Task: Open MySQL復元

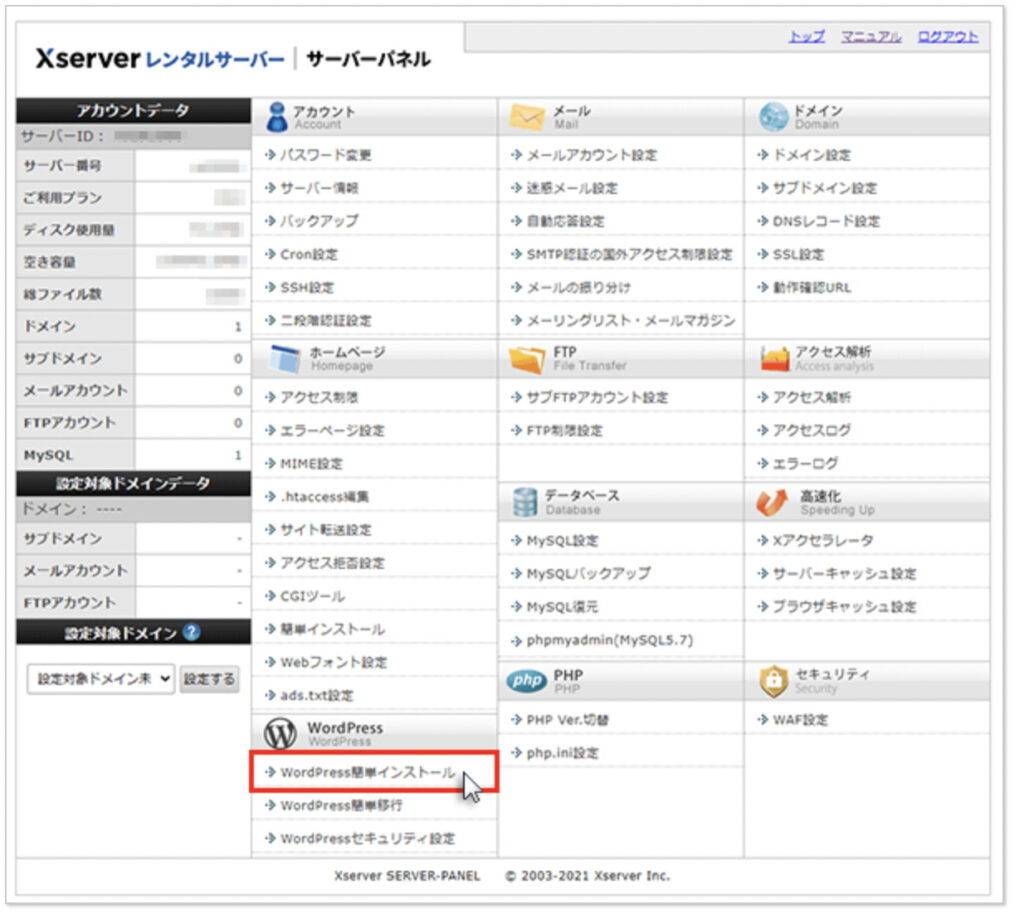Action: pyautogui.click(x=562, y=607)
